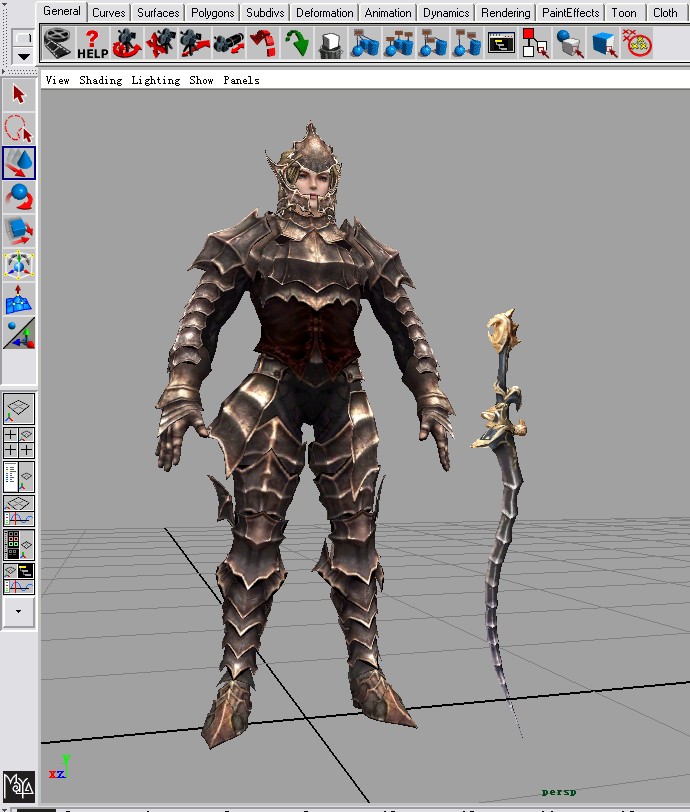Click the sphere with cursor shelf icon
The width and height of the screenshot is (690, 812).
pyautogui.click(x=570, y=44)
